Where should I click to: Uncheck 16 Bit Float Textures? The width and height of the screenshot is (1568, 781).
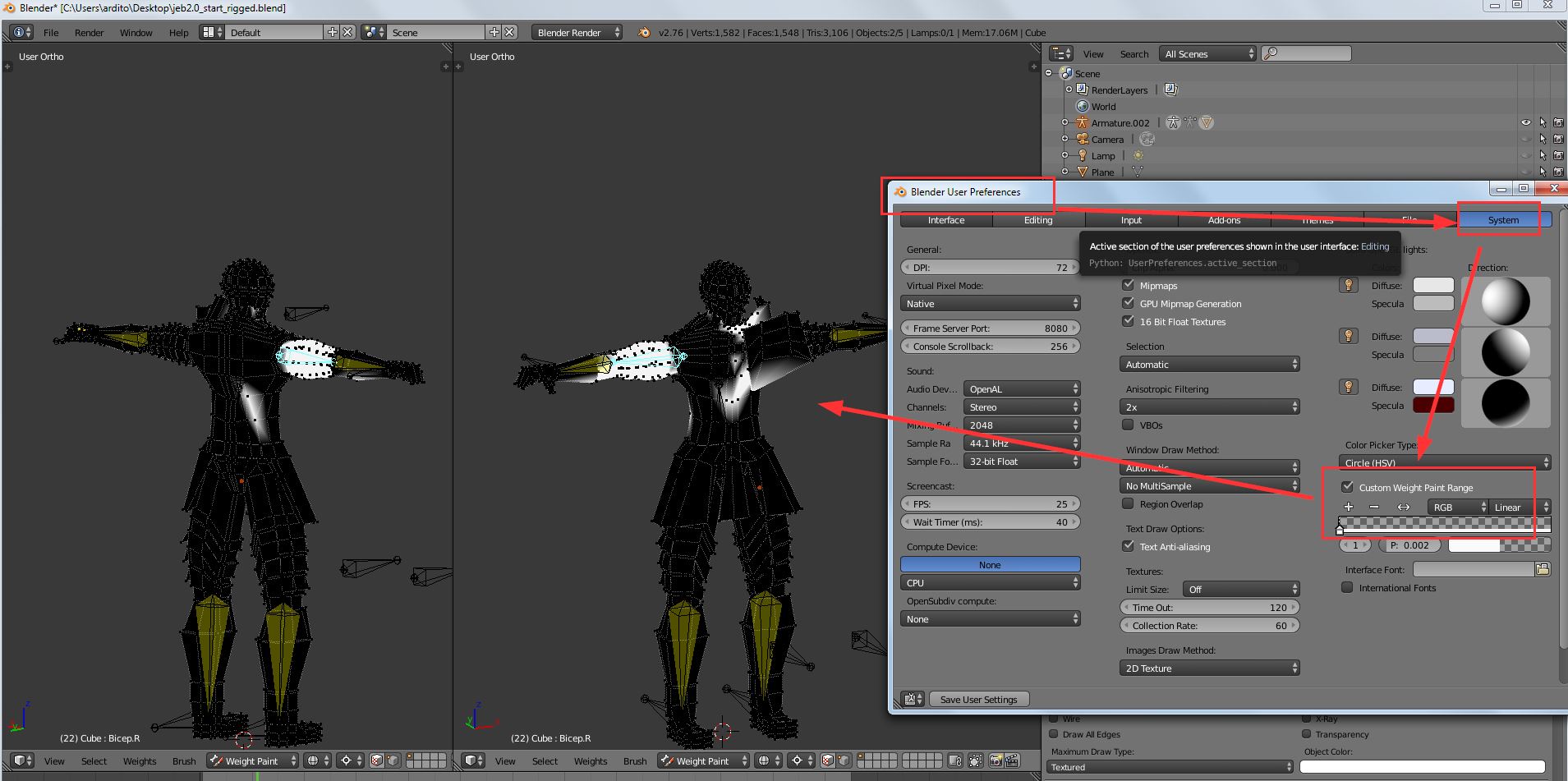click(x=1128, y=321)
